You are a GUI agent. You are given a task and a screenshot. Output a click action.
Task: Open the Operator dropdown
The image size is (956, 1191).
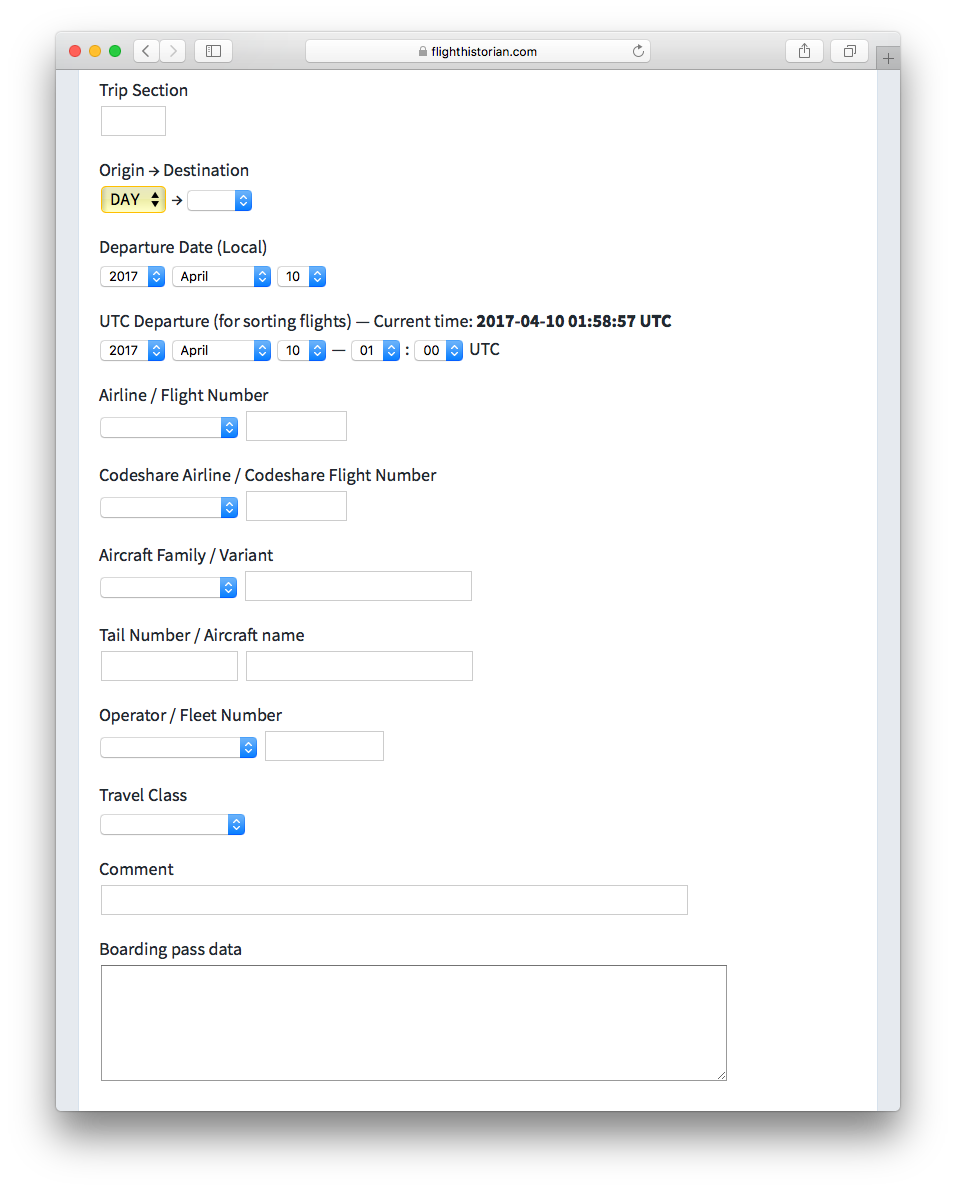[178, 746]
